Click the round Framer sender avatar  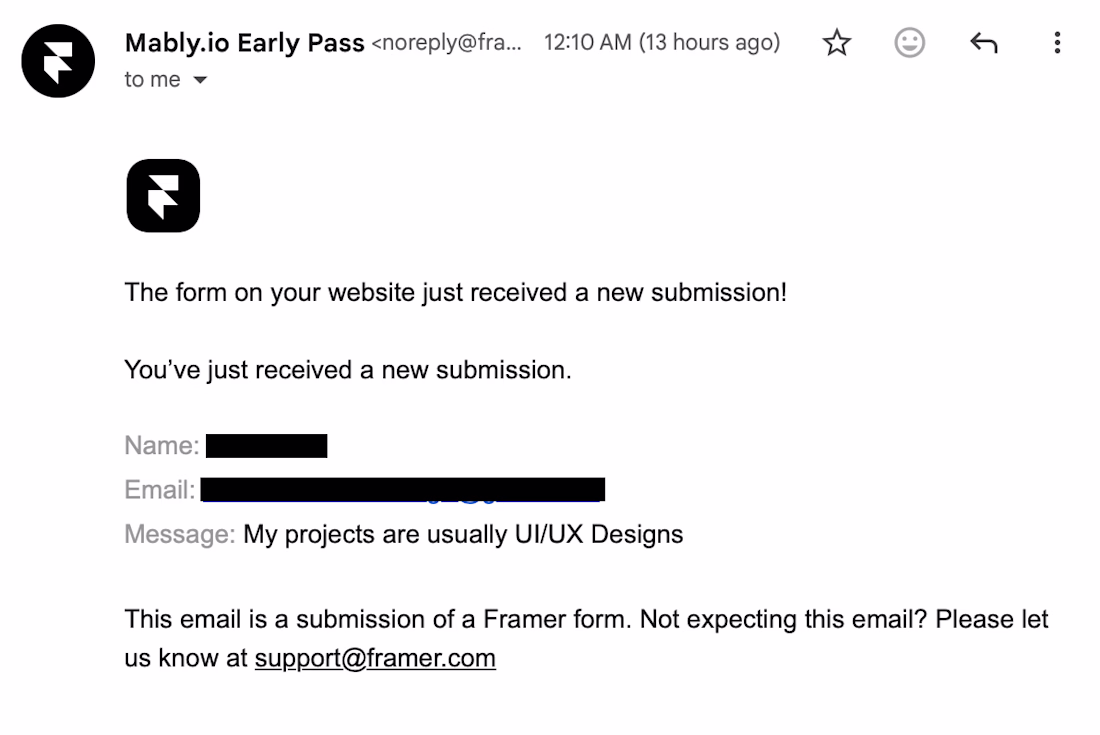[58, 61]
